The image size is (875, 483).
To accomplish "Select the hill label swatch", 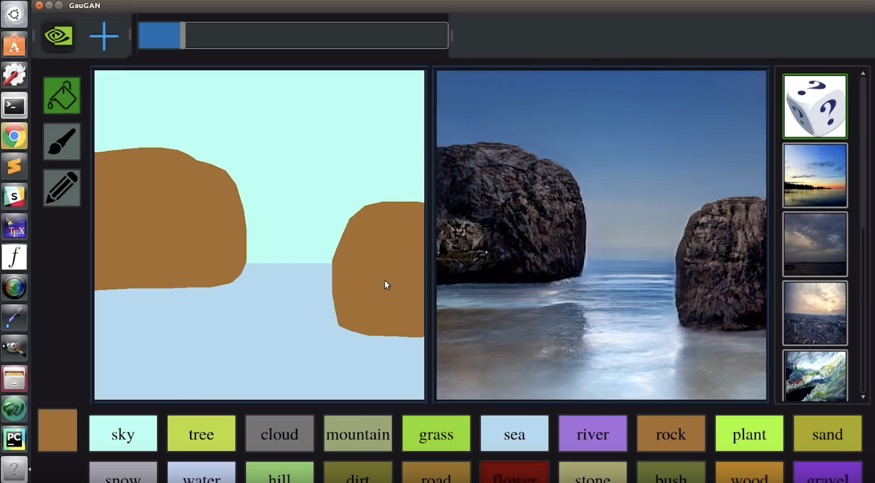I will coord(279,472).
